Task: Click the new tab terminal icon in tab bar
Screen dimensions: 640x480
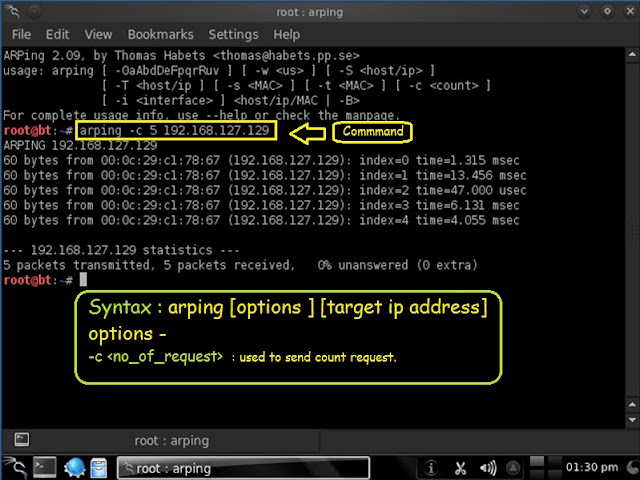Action: tap(22, 440)
